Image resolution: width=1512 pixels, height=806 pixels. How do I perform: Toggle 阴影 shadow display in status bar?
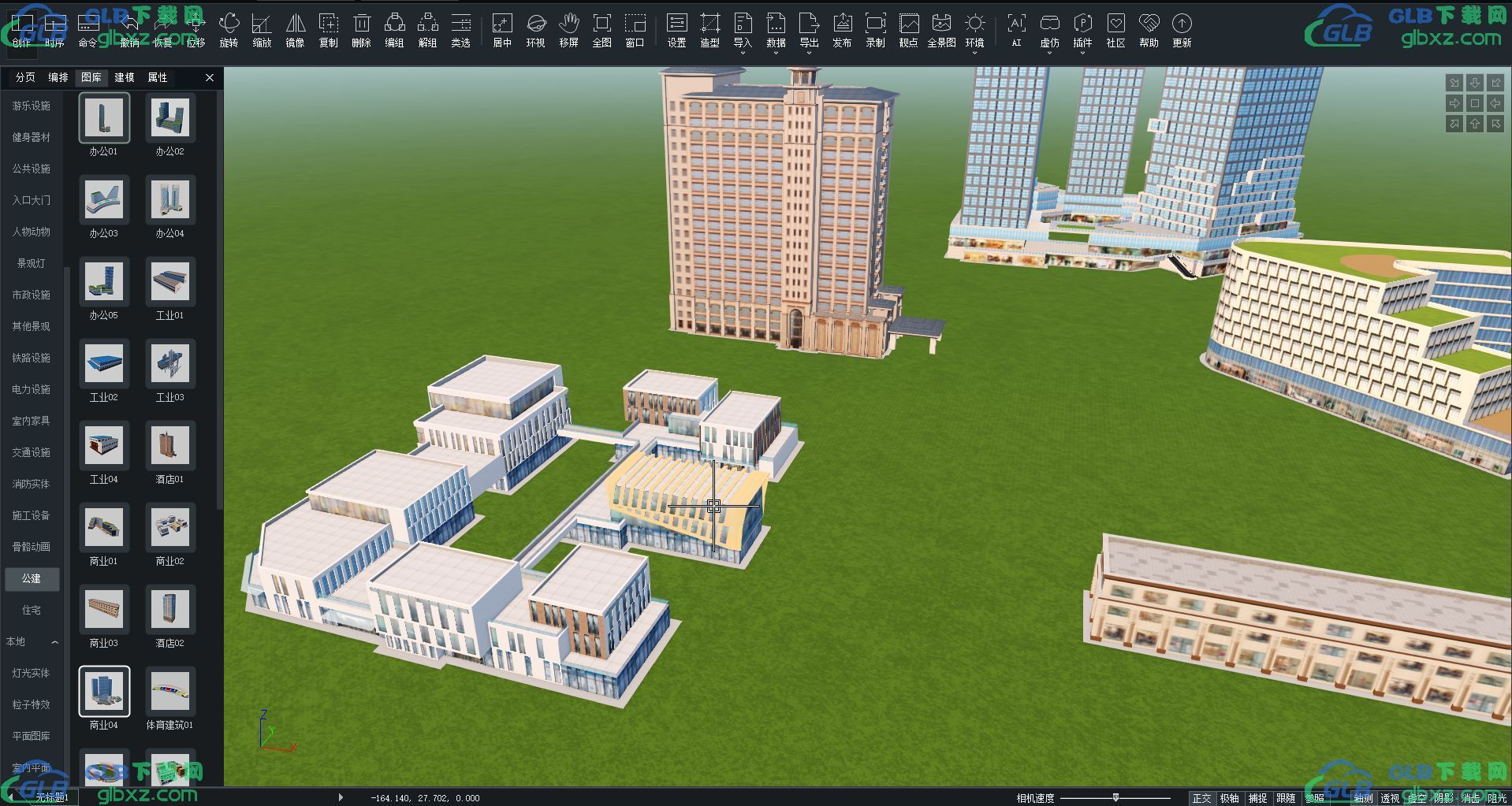point(1443,798)
